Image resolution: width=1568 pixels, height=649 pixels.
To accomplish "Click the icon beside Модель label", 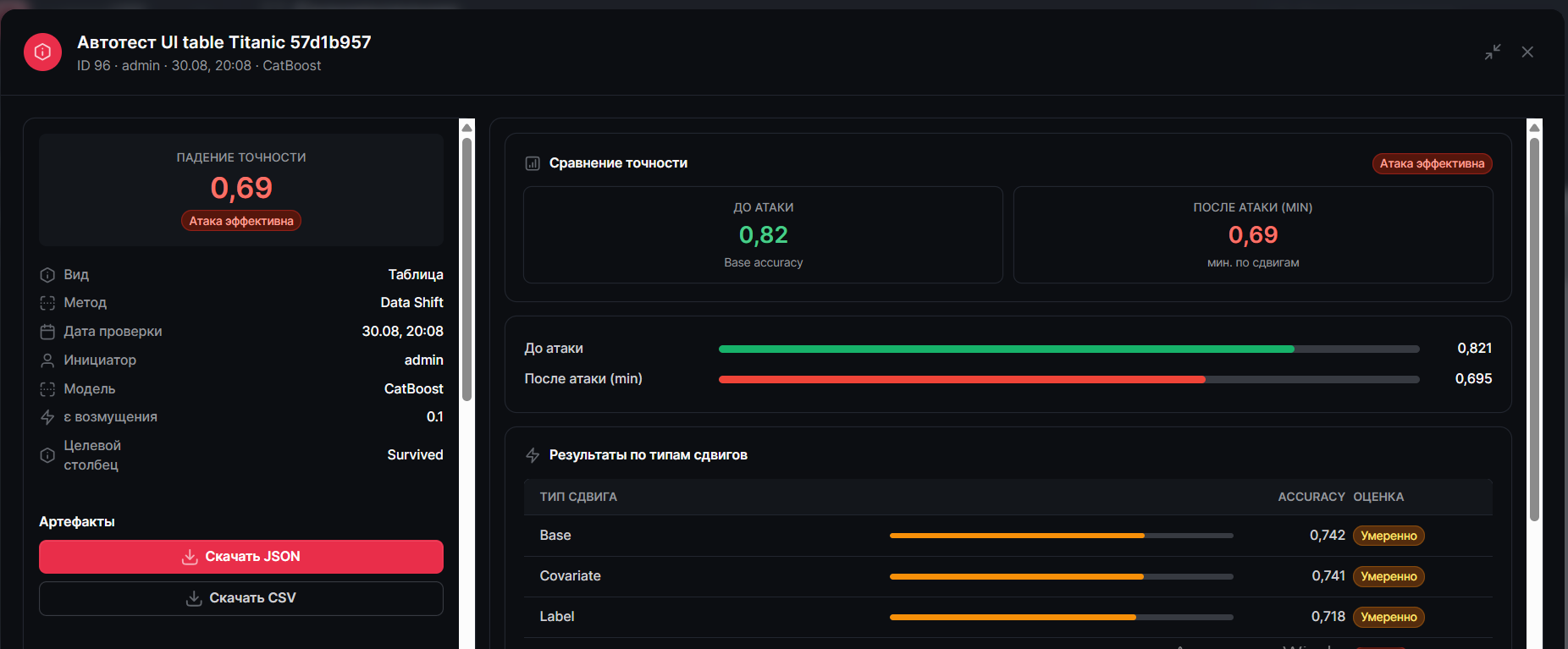I will [x=47, y=389].
